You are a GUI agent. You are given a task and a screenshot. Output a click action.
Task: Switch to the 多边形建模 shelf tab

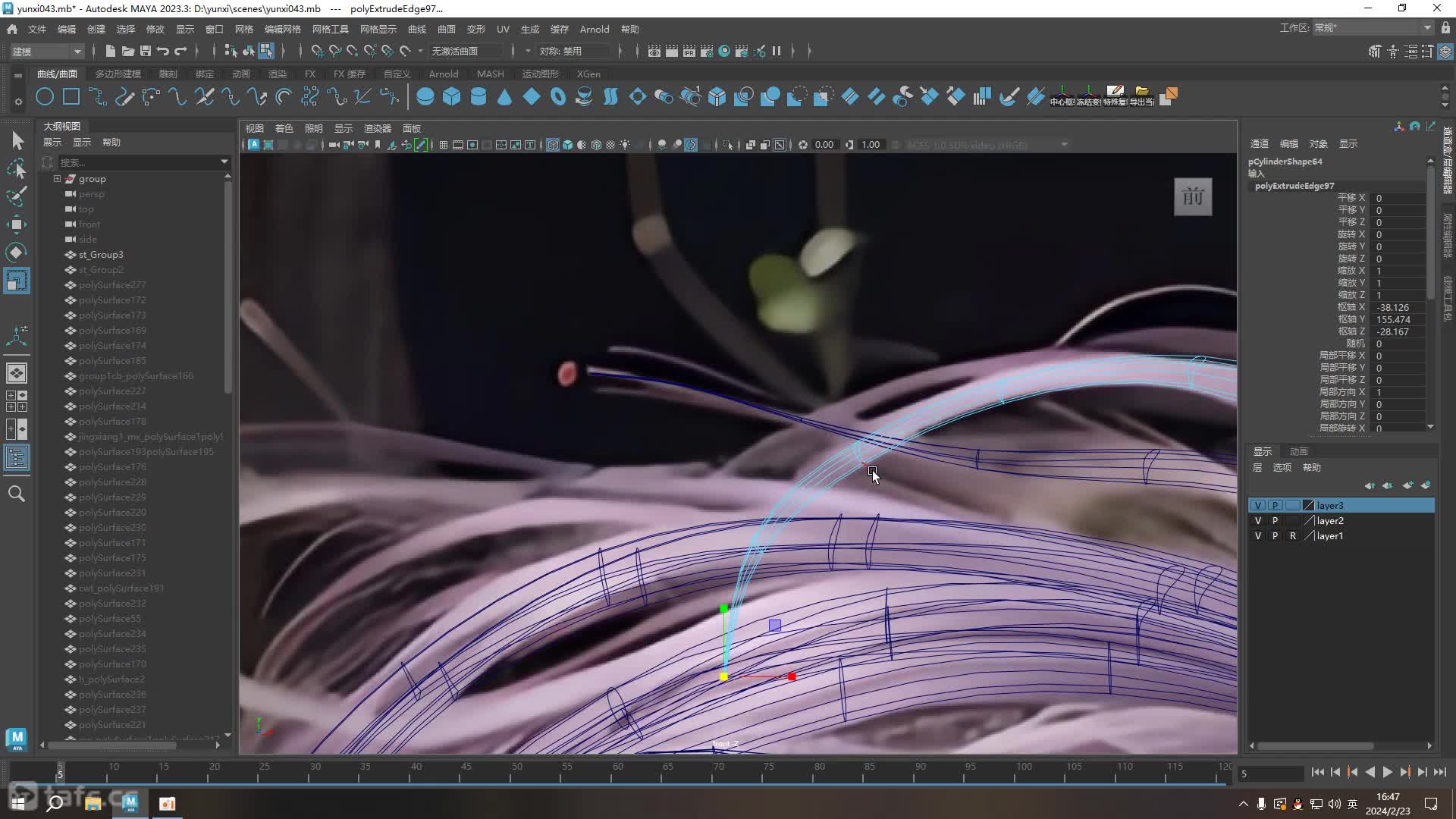click(x=118, y=74)
